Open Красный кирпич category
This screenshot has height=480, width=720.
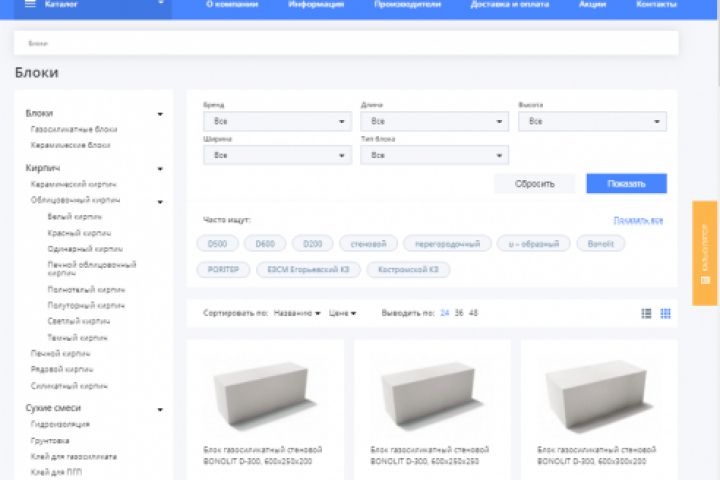[79, 233]
